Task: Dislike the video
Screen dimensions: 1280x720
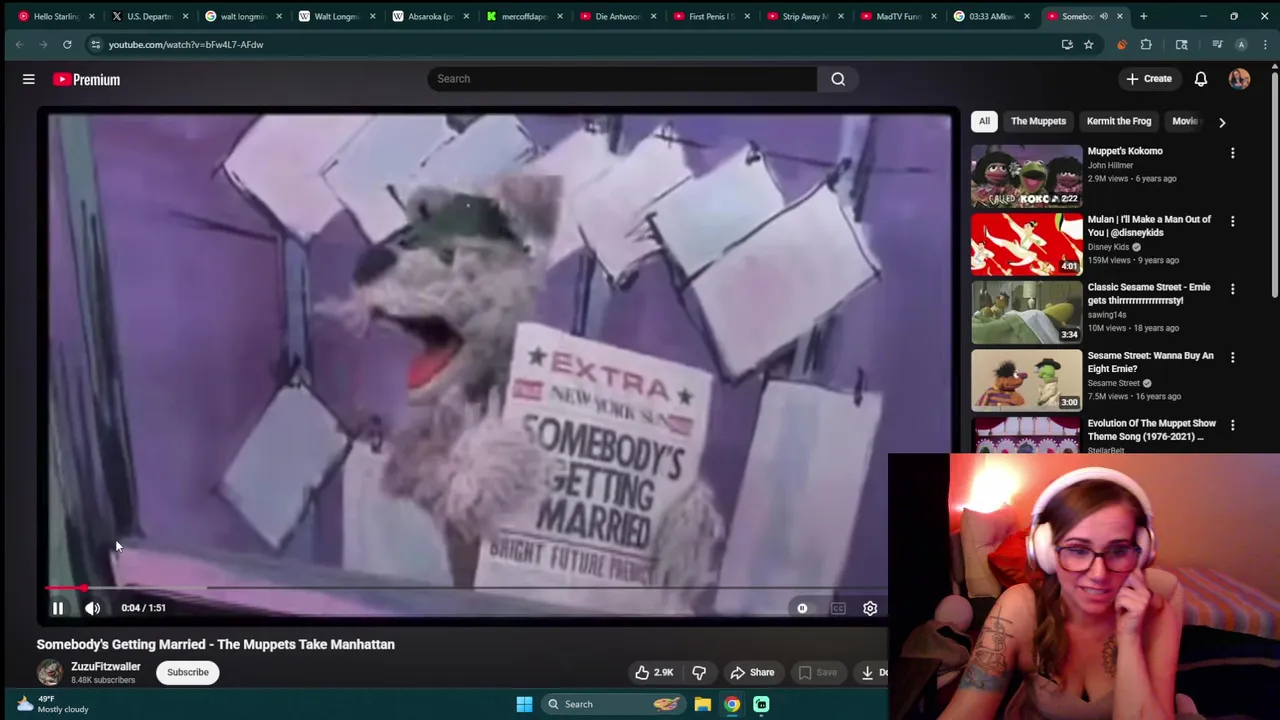Action: 699,672
